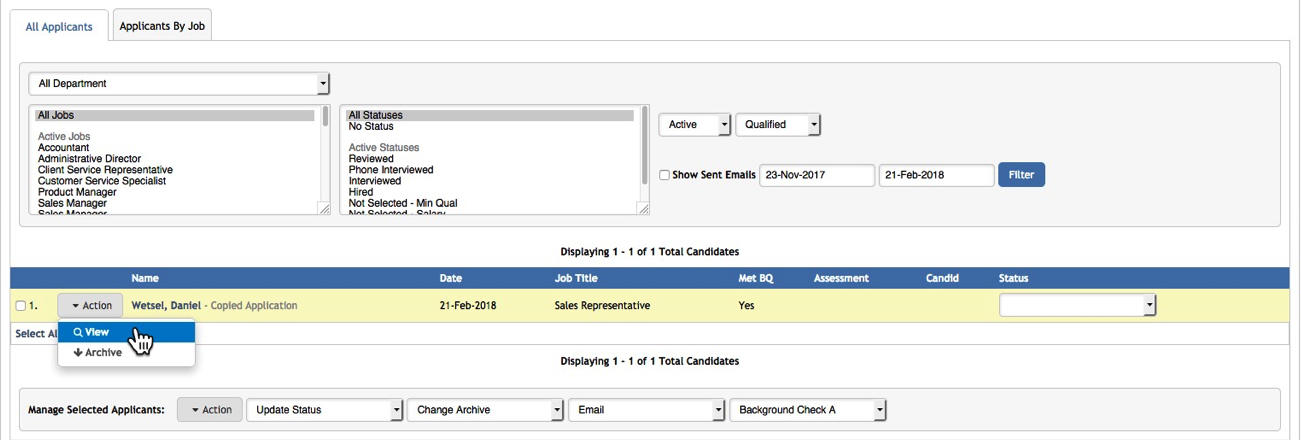Click the Action button beside Manage Selected Applicants
The image size is (1301, 440).
pyautogui.click(x=210, y=410)
